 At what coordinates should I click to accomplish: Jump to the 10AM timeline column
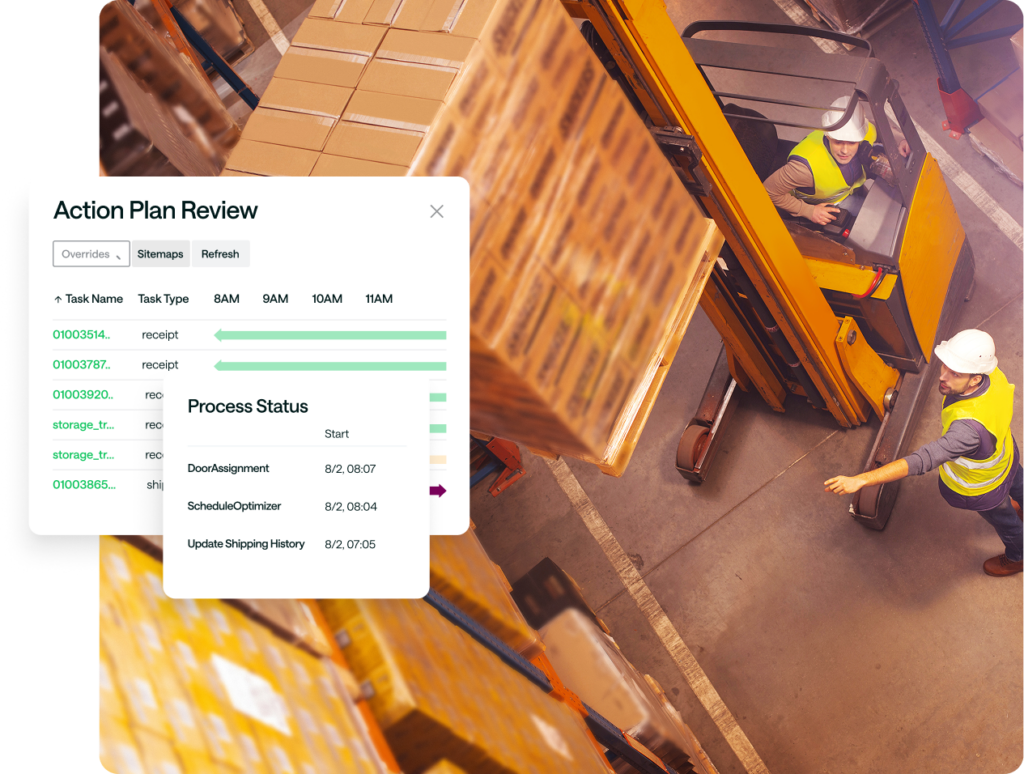(326, 299)
